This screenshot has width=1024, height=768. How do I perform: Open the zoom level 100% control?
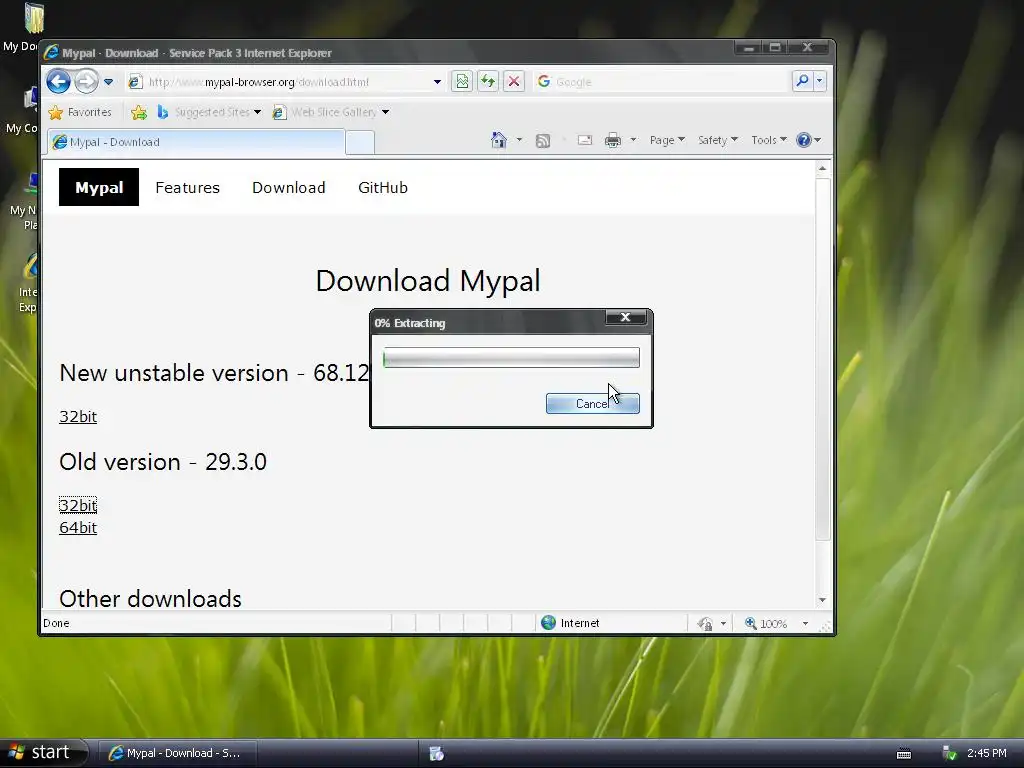(x=766, y=624)
